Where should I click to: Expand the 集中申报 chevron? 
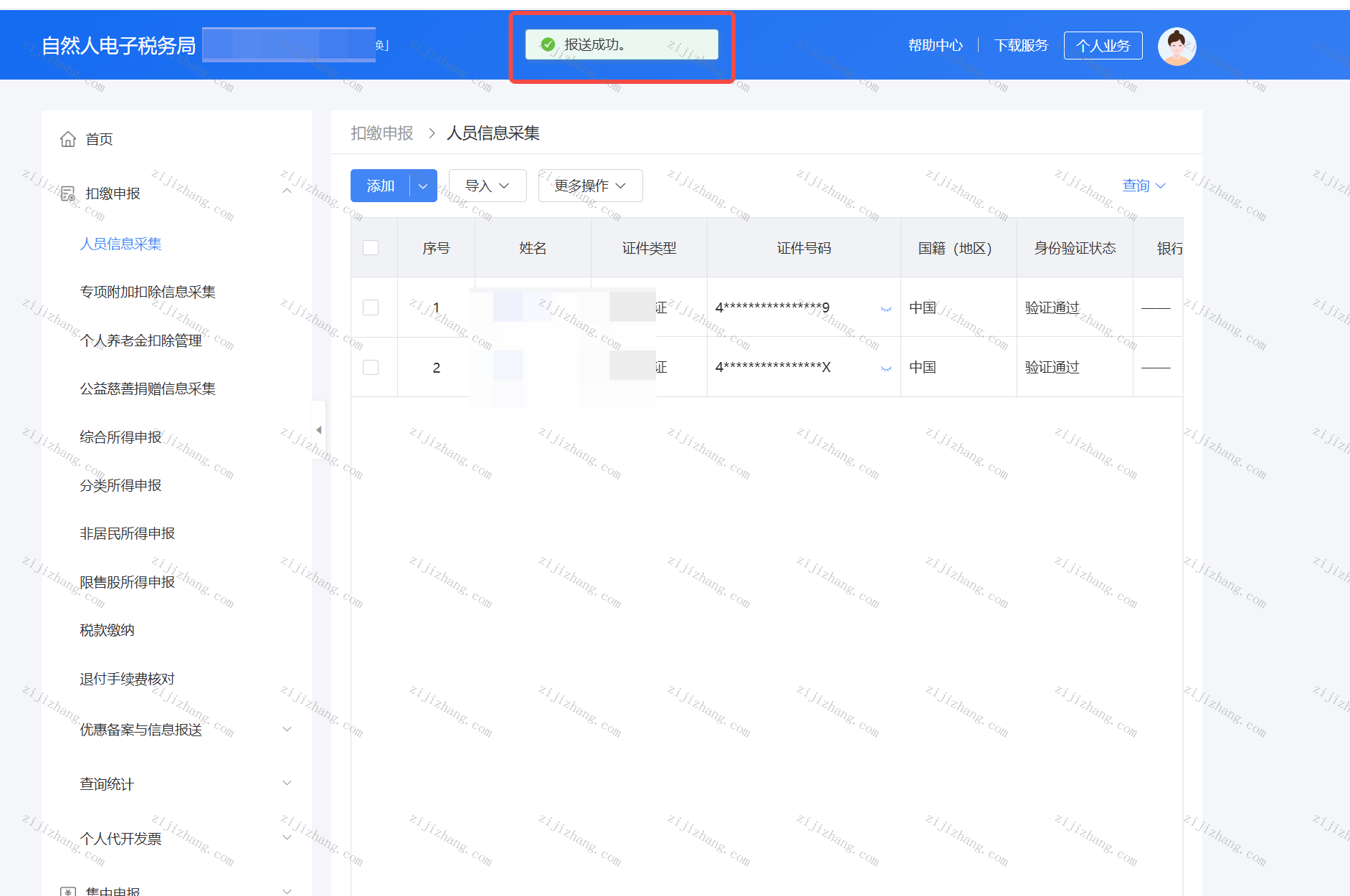[x=287, y=891]
